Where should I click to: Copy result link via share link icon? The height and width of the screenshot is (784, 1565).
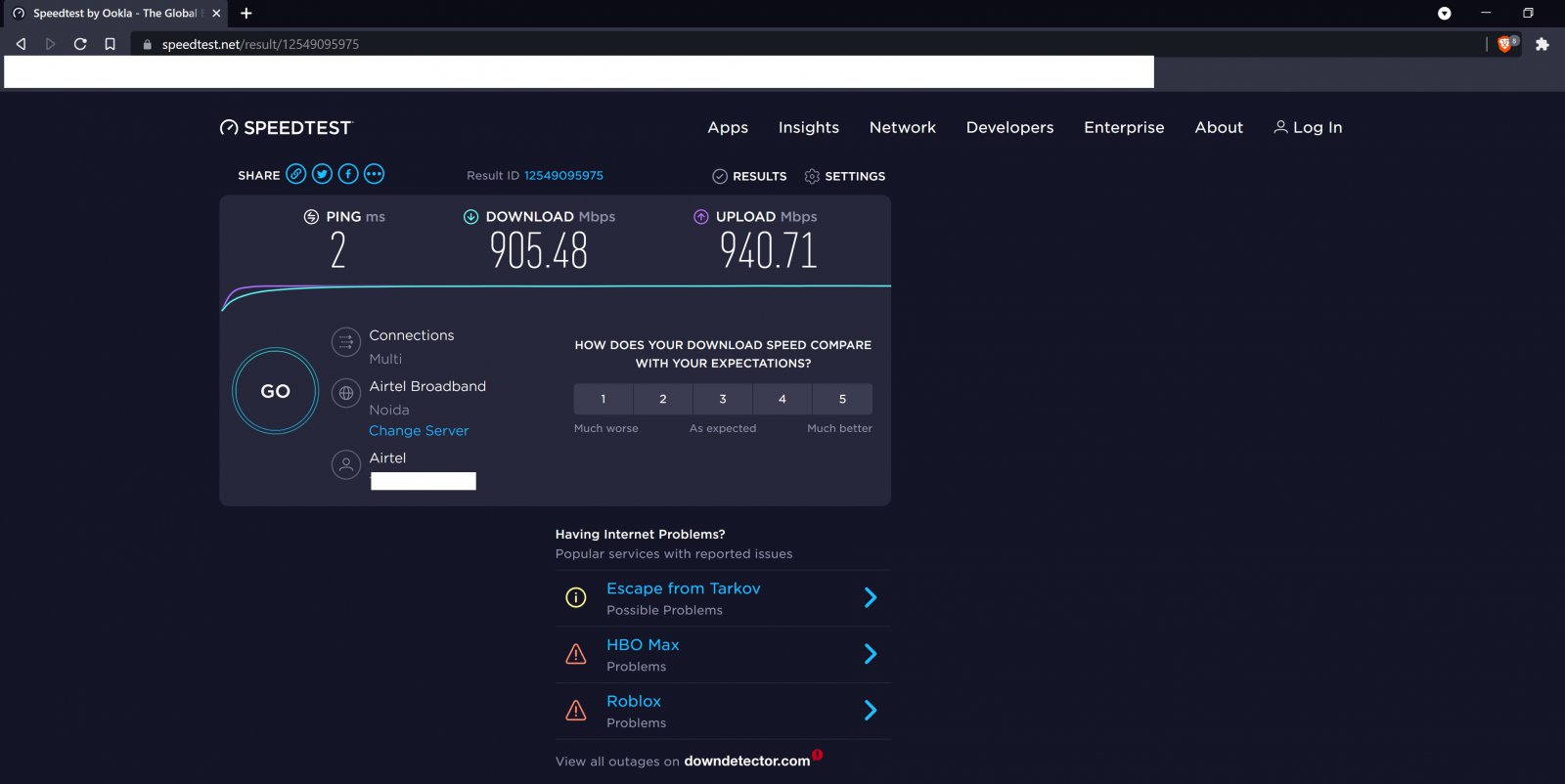(295, 174)
